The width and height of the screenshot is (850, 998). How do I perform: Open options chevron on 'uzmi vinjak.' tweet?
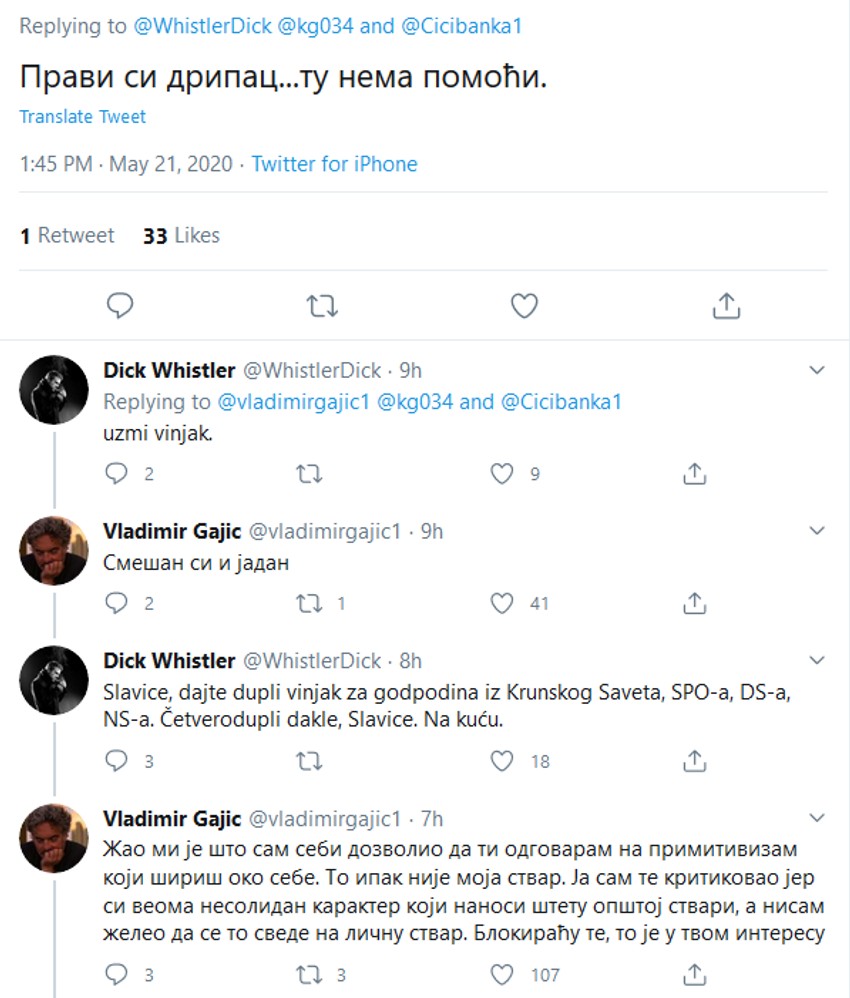tap(817, 371)
